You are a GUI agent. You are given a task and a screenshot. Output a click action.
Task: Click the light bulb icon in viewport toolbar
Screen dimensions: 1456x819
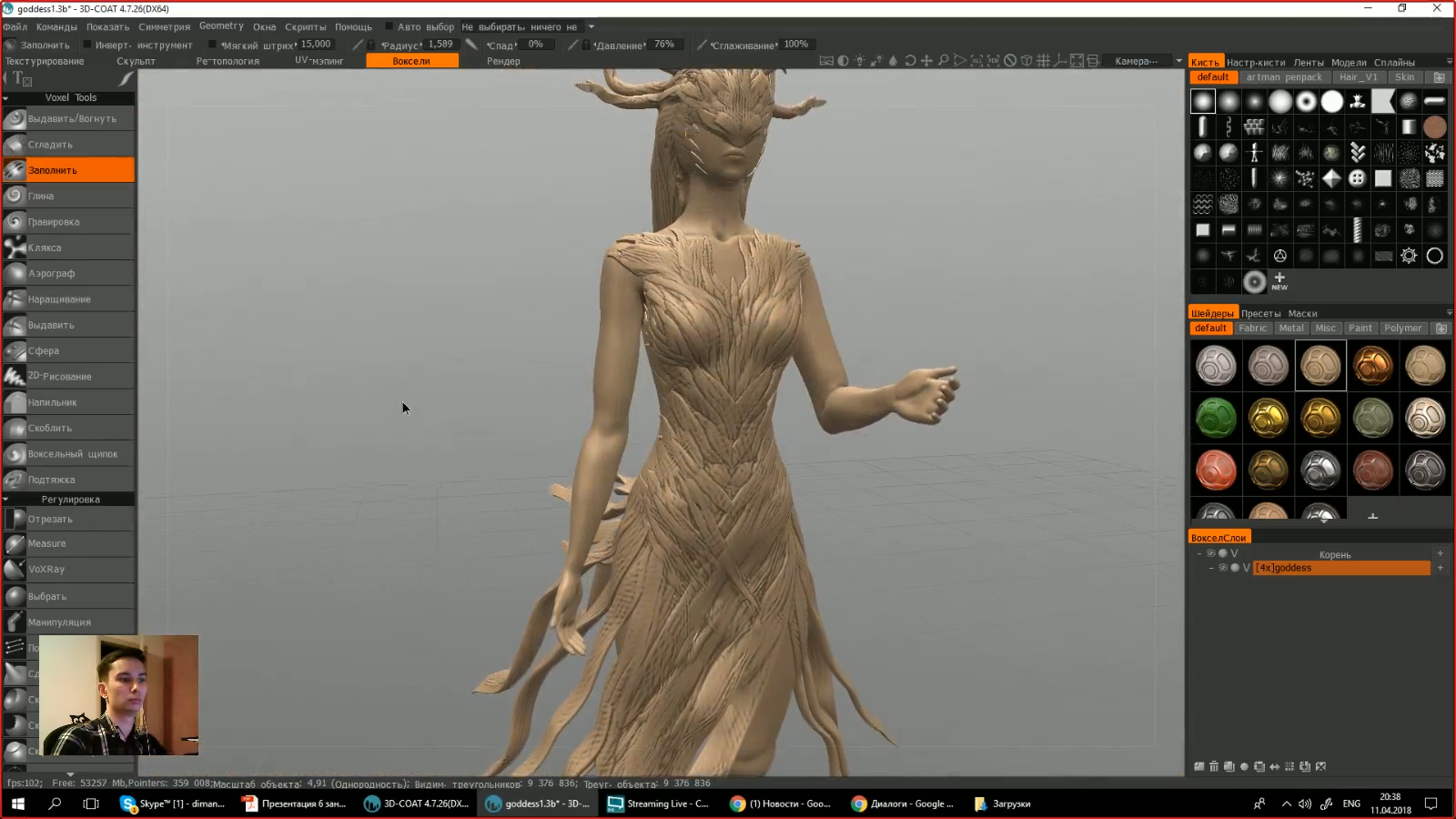[859, 61]
